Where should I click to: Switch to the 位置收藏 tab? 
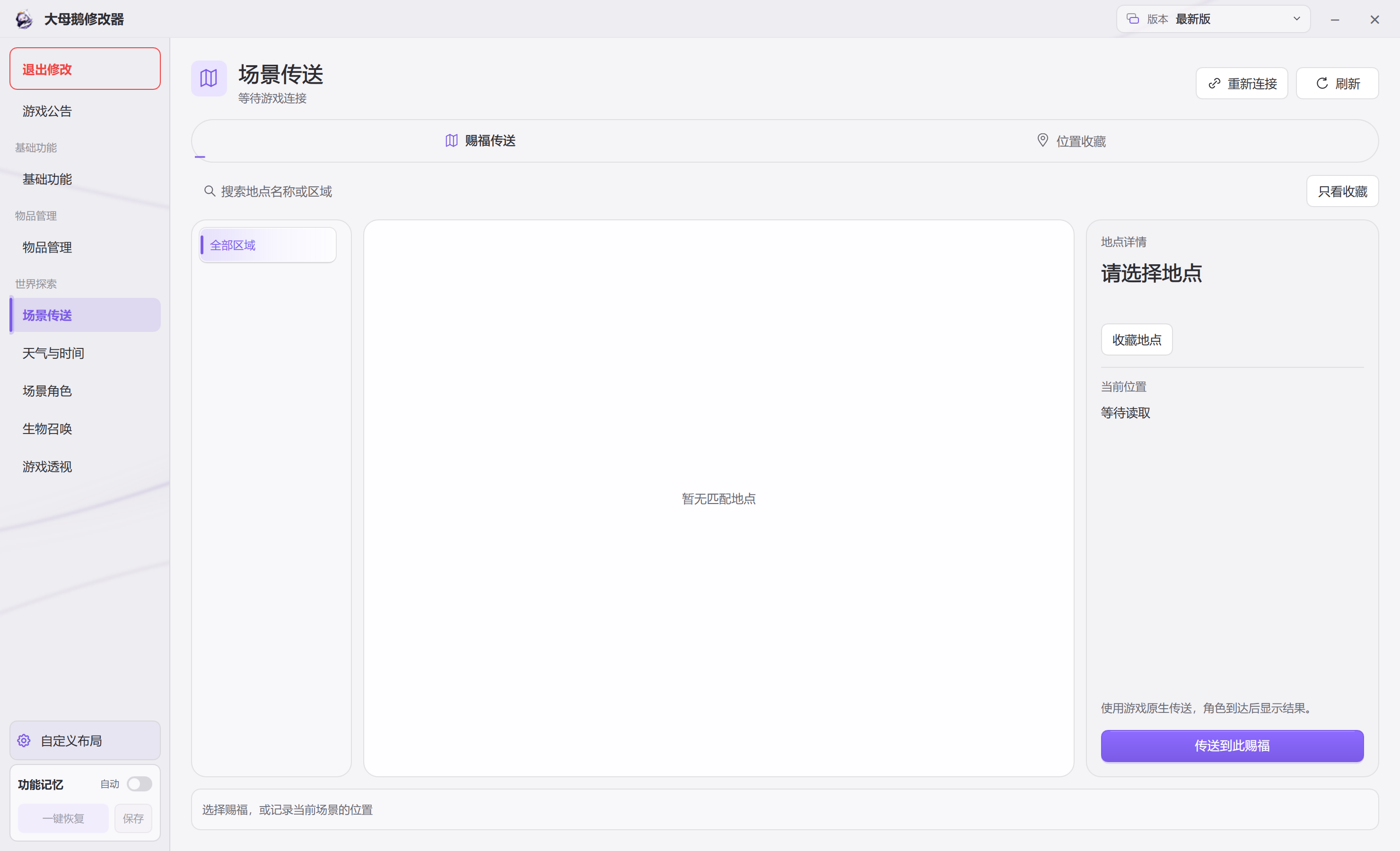(1072, 141)
